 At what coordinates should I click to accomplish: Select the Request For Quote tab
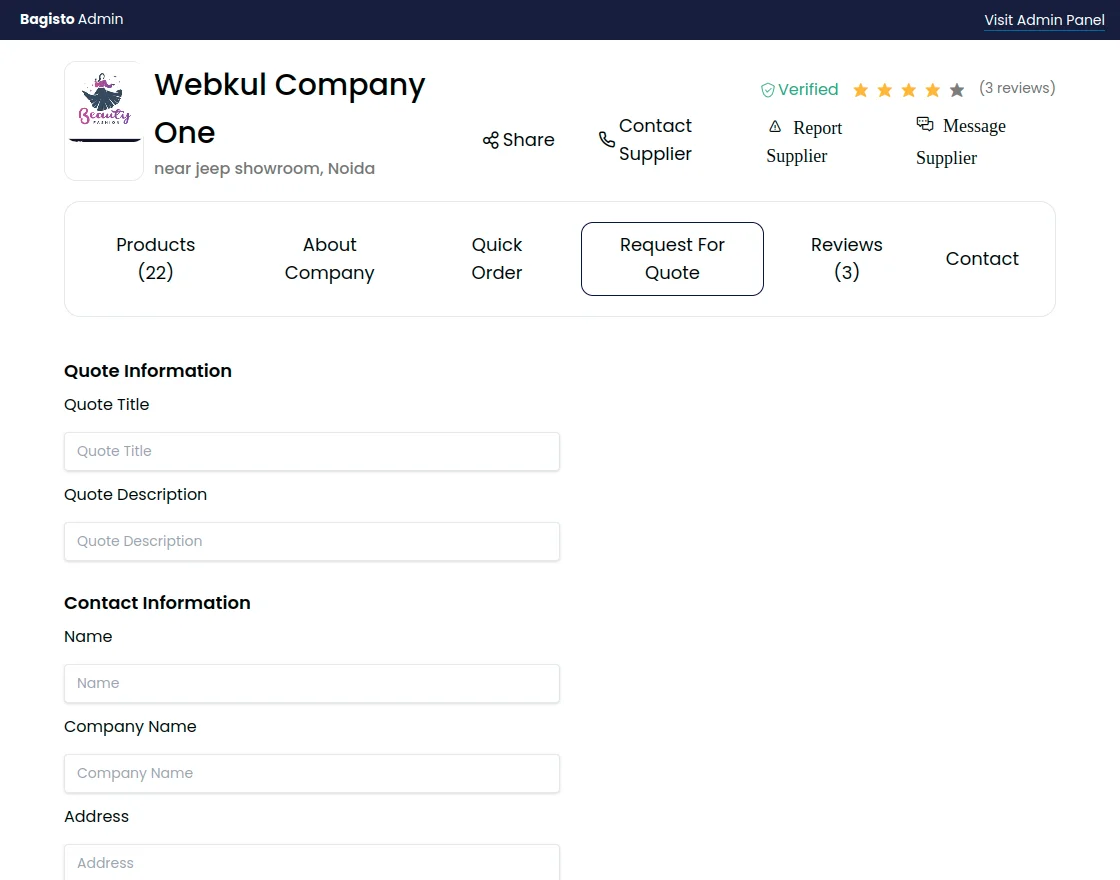[672, 259]
